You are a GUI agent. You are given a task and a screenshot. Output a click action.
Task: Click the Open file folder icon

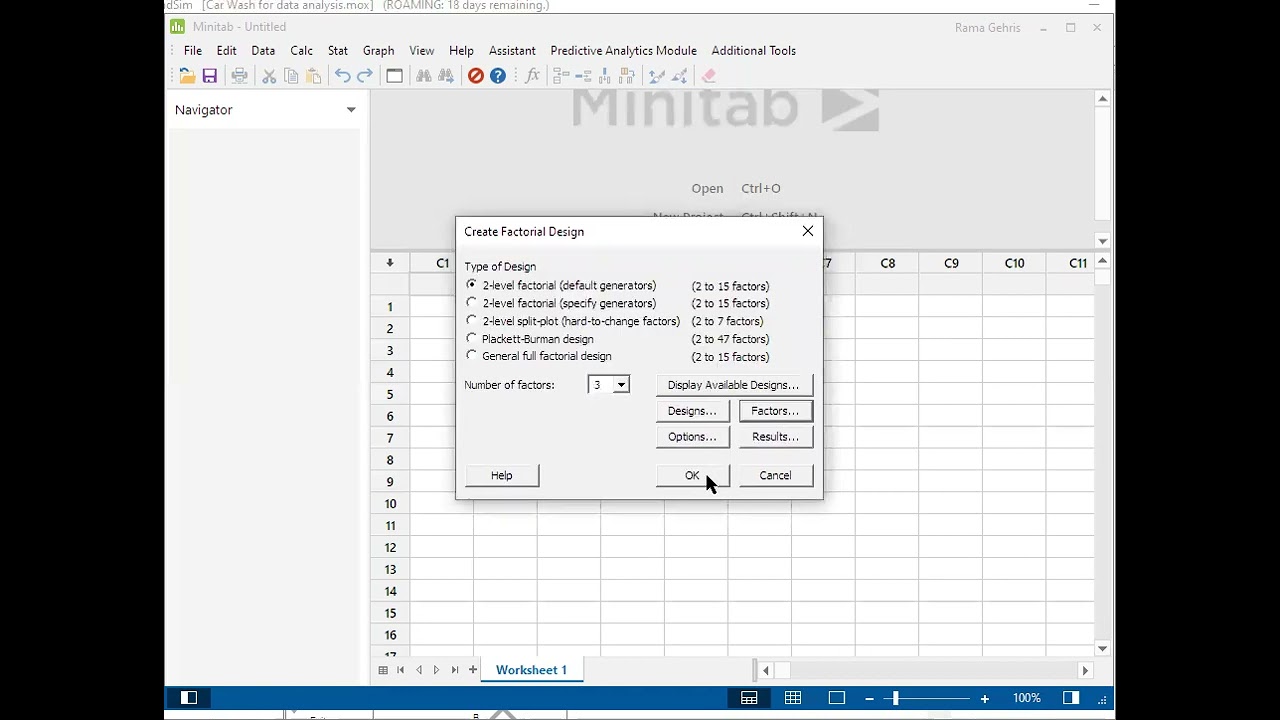click(x=187, y=76)
